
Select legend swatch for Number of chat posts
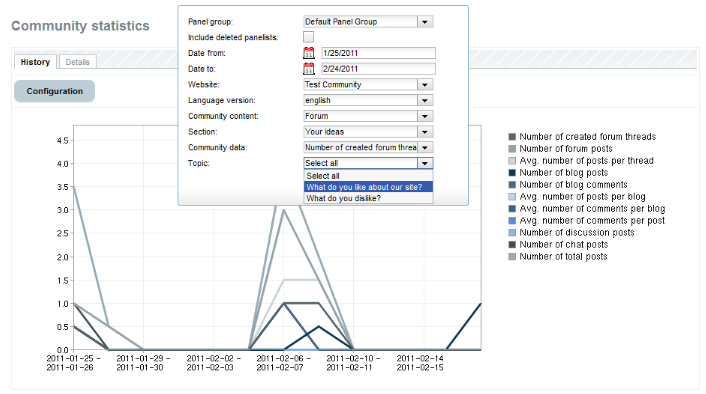(512, 245)
